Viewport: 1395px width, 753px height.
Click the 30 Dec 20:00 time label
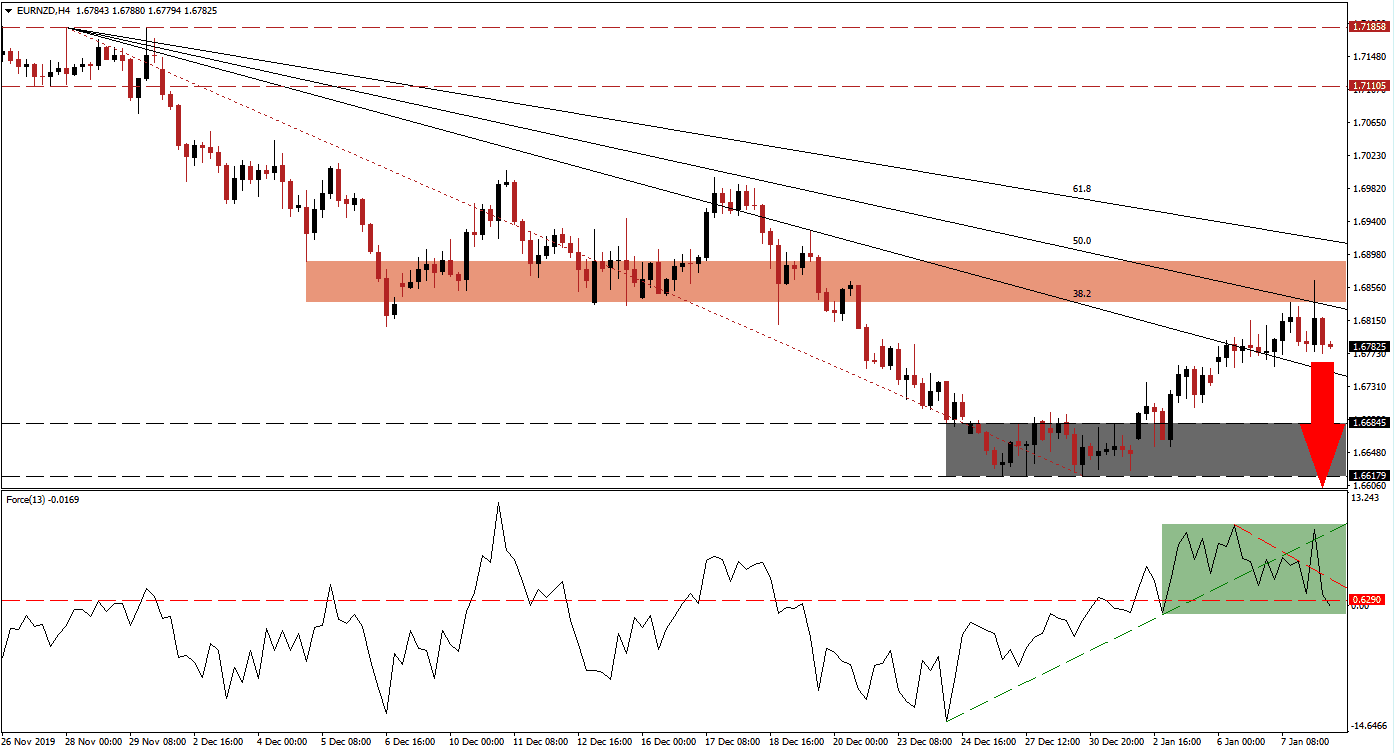[x=1118, y=743]
